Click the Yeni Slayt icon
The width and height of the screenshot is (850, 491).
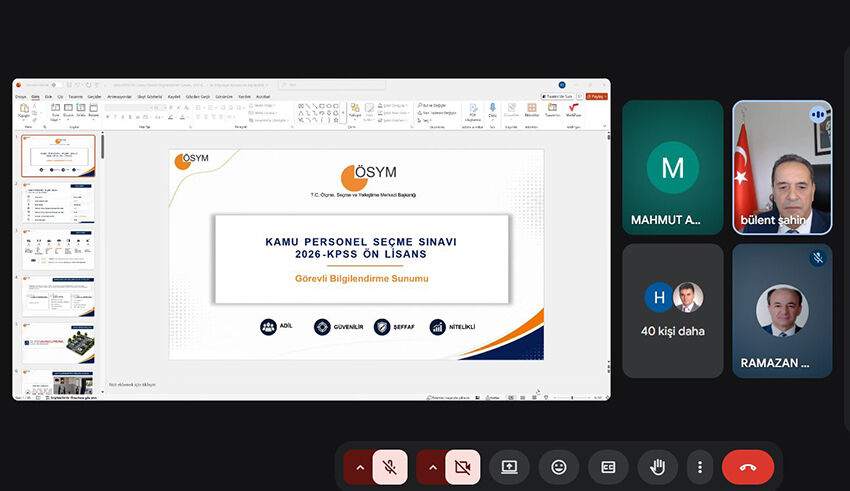point(55,107)
